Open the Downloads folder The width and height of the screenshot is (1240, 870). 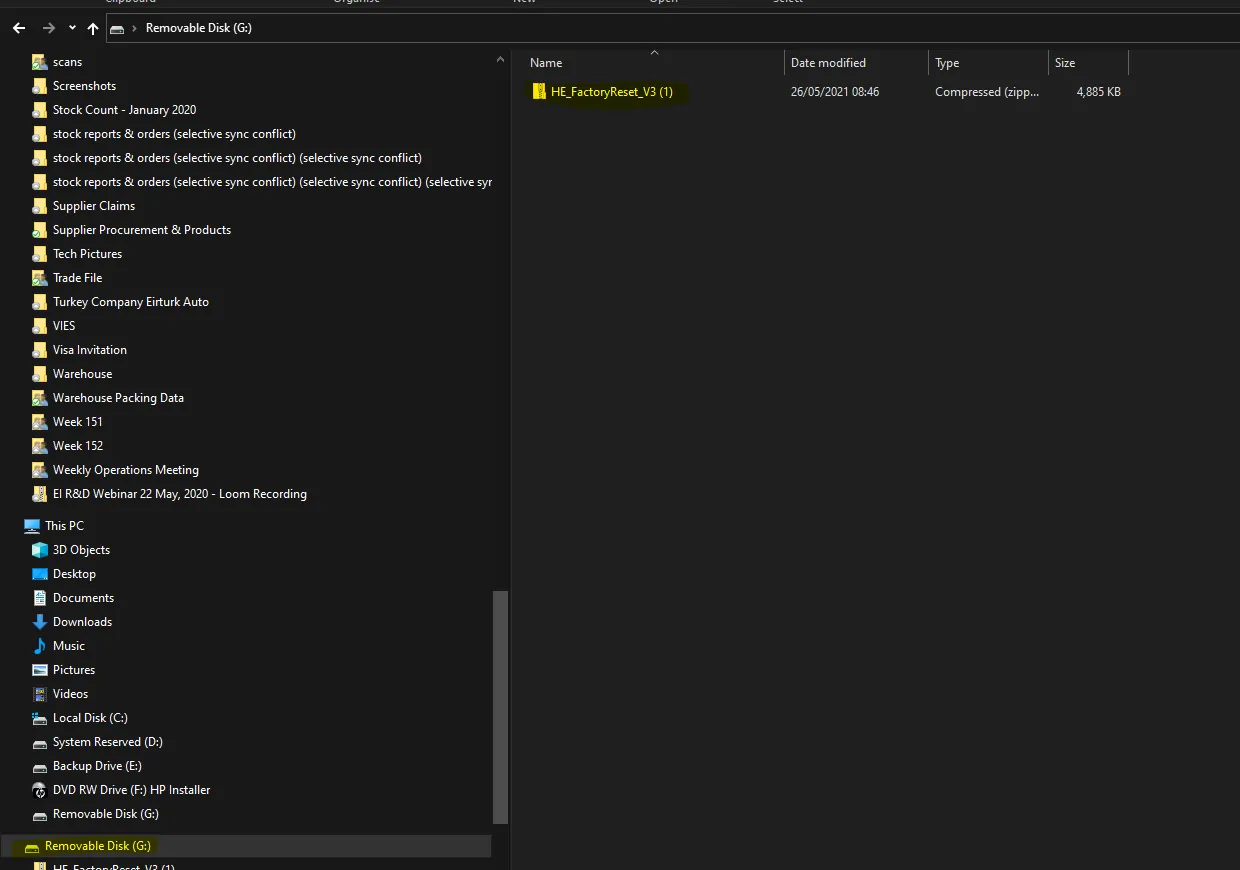pyautogui.click(x=82, y=622)
